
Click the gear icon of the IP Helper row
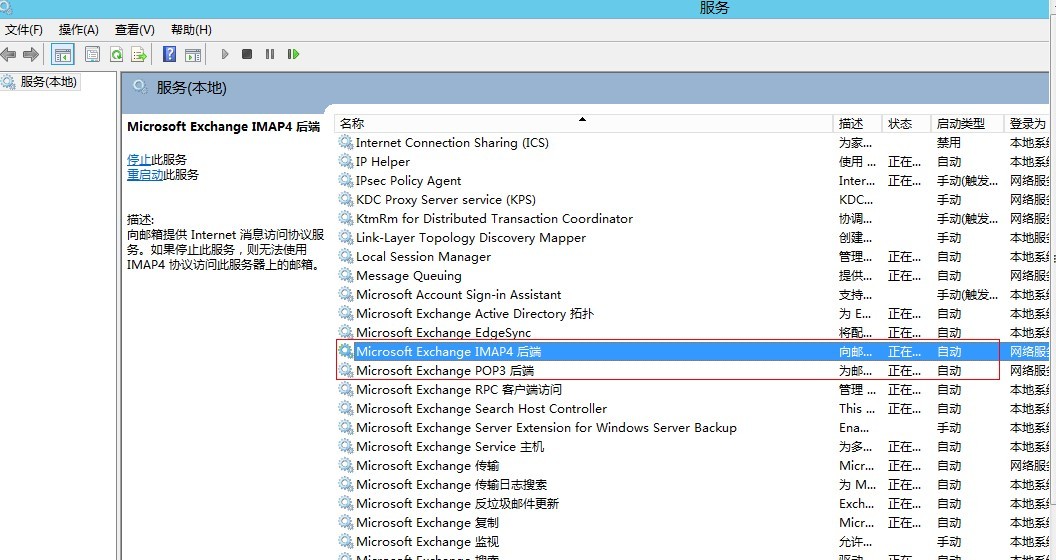345,162
